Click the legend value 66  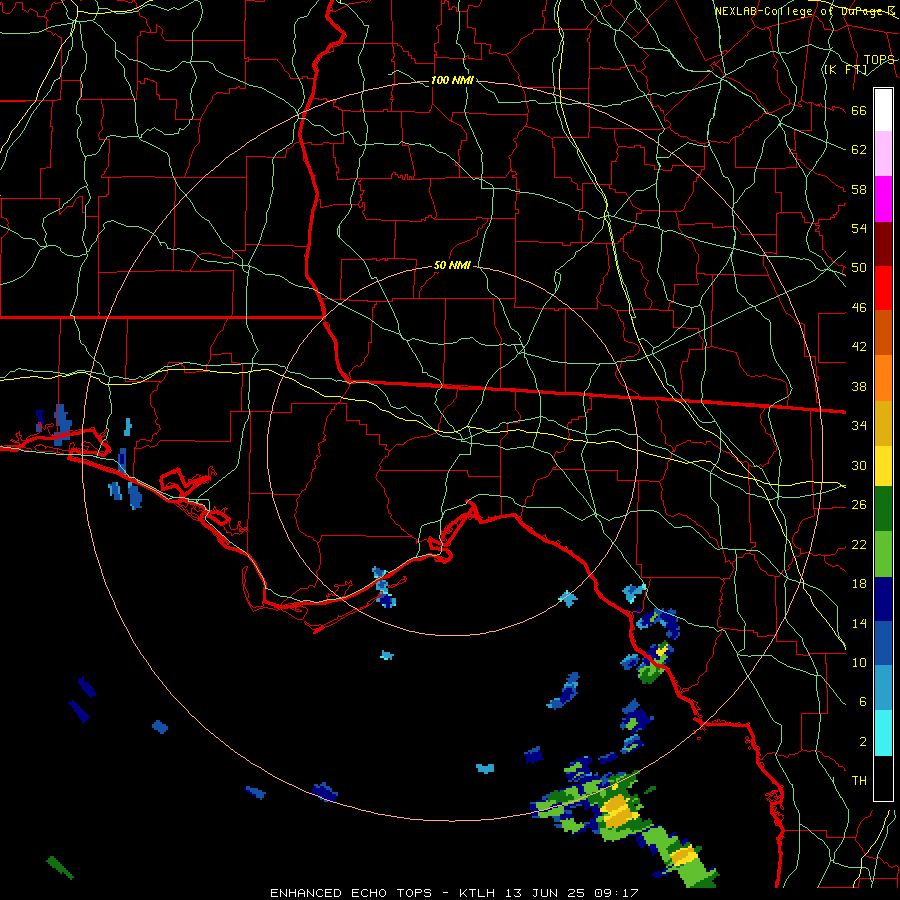tap(859, 111)
